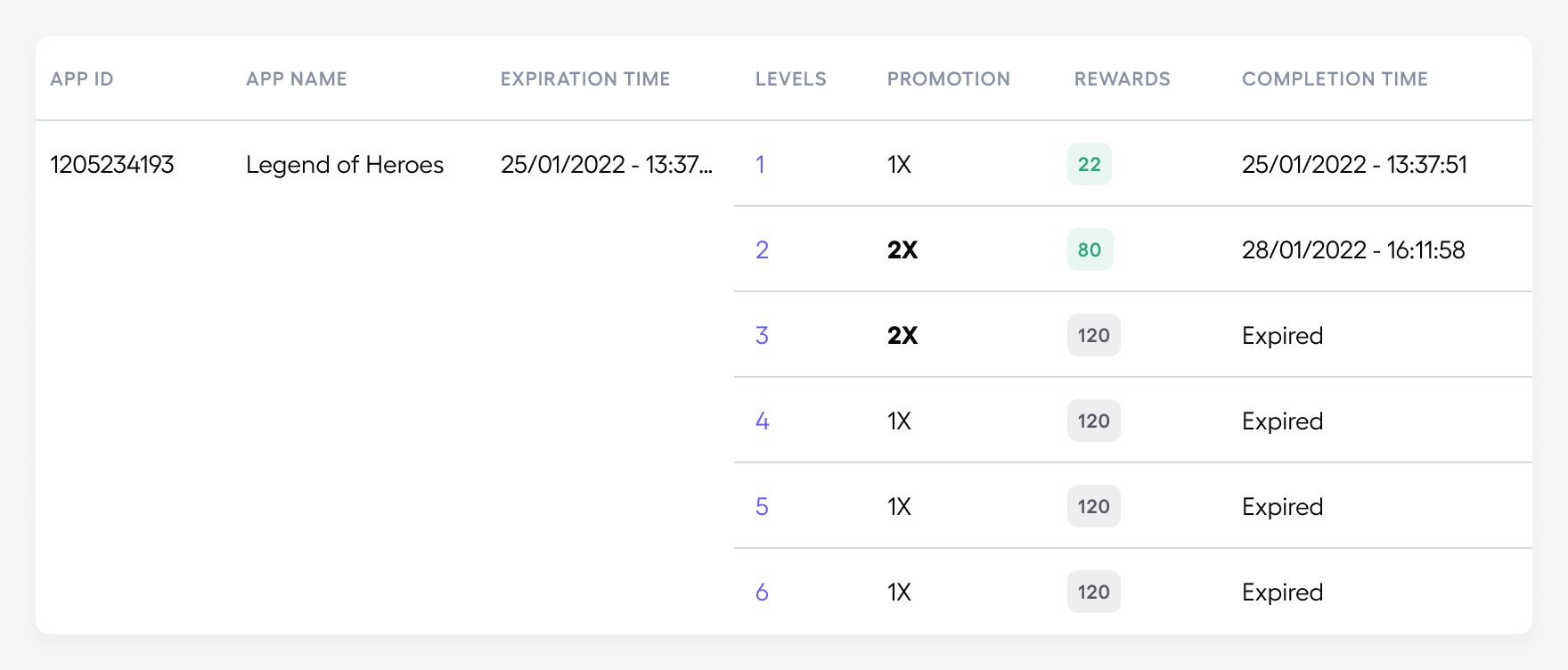Select the 1X promotion for level 5
The image size is (1568, 670).
pos(899,506)
